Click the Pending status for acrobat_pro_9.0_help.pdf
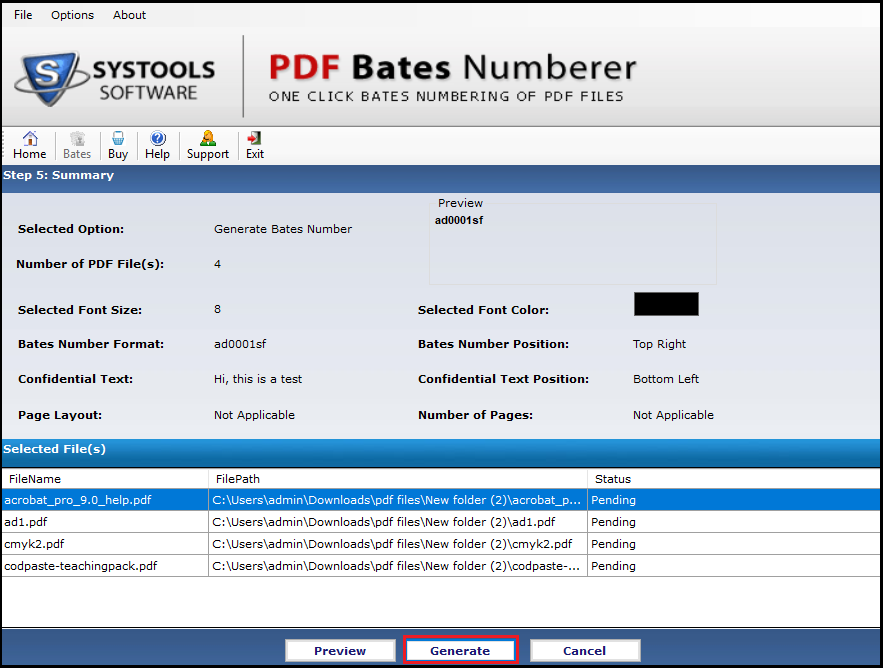The image size is (883, 668). point(613,500)
